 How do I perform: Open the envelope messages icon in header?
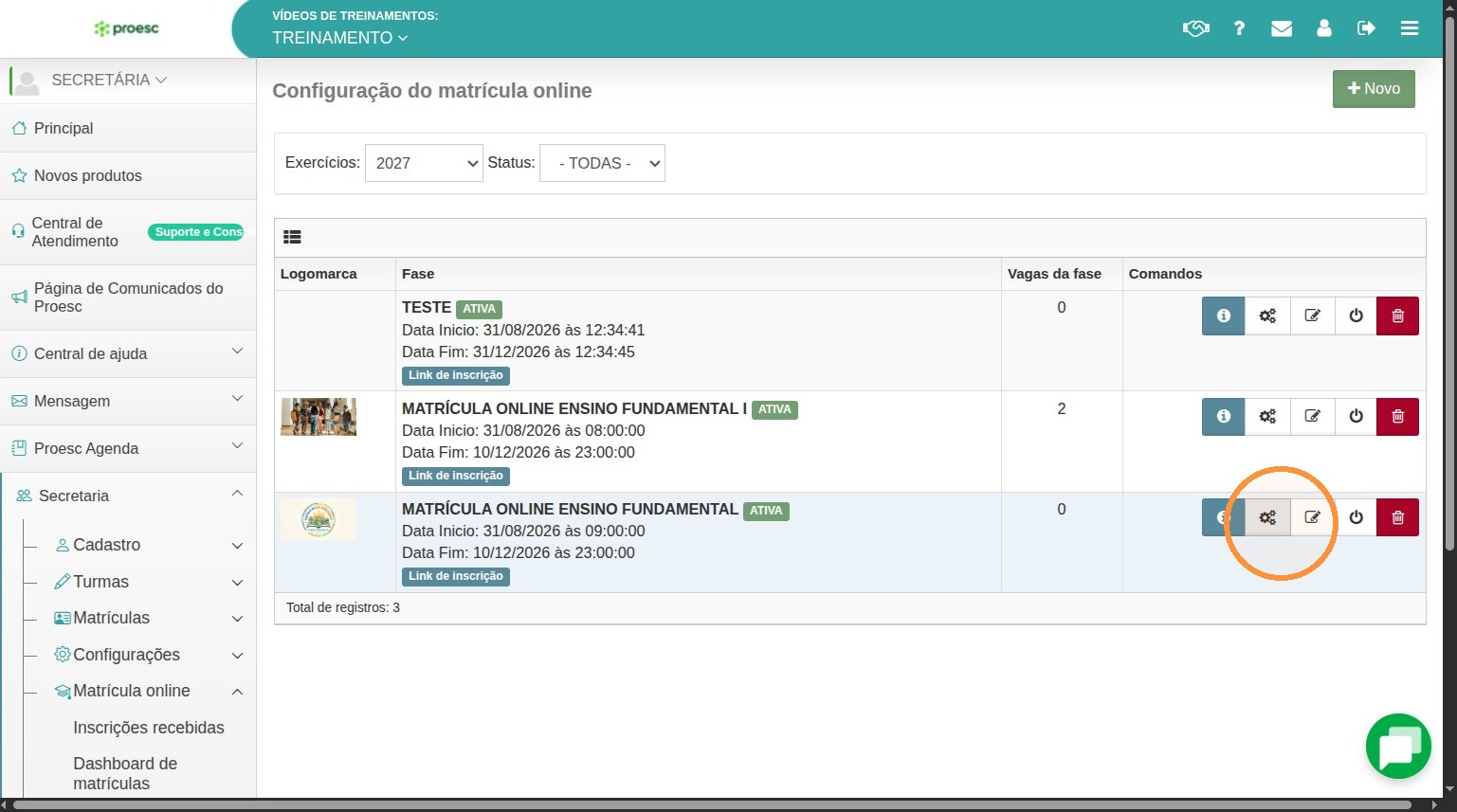pyautogui.click(x=1282, y=28)
